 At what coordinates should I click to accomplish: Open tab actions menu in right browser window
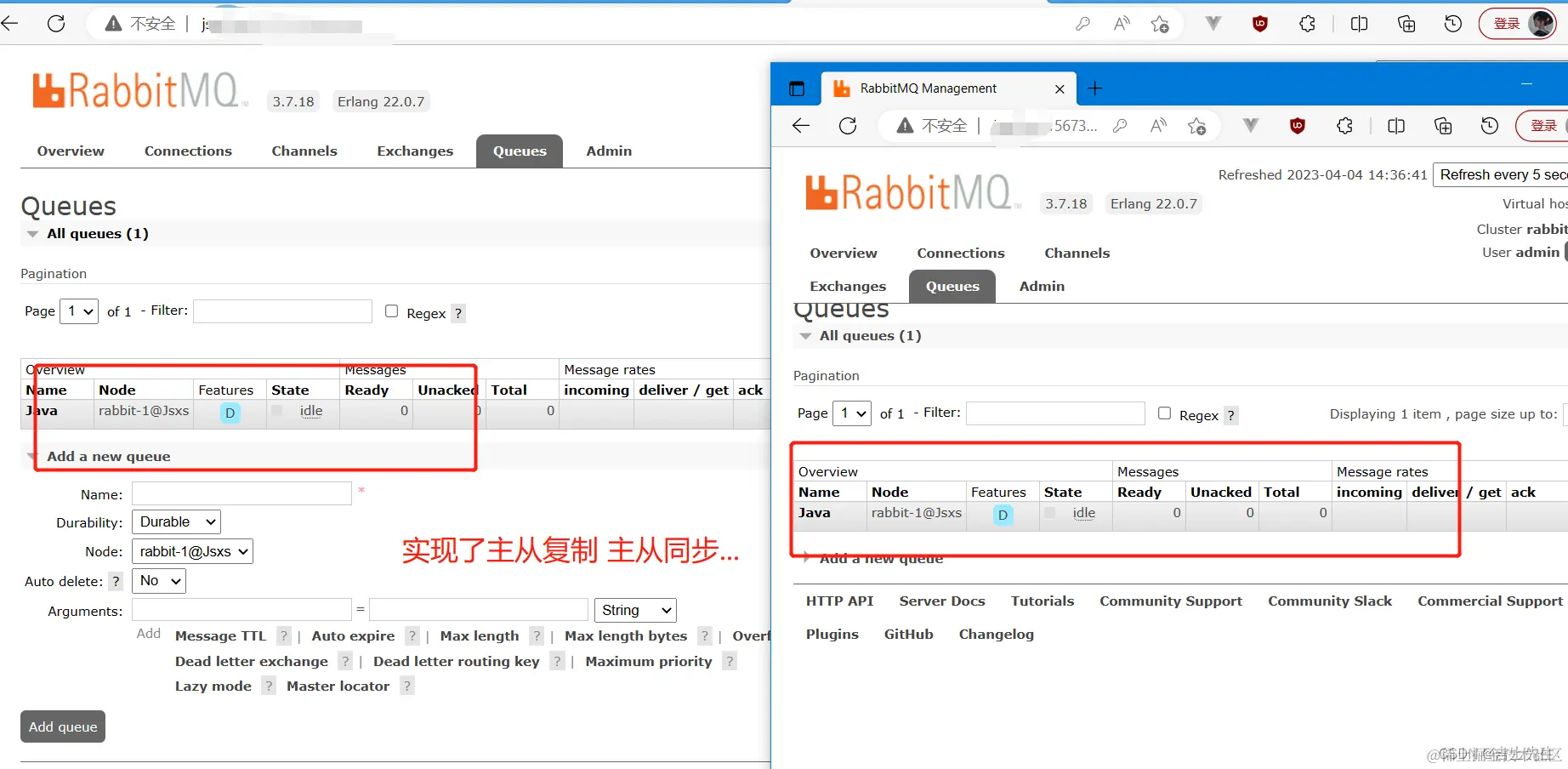click(797, 88)
